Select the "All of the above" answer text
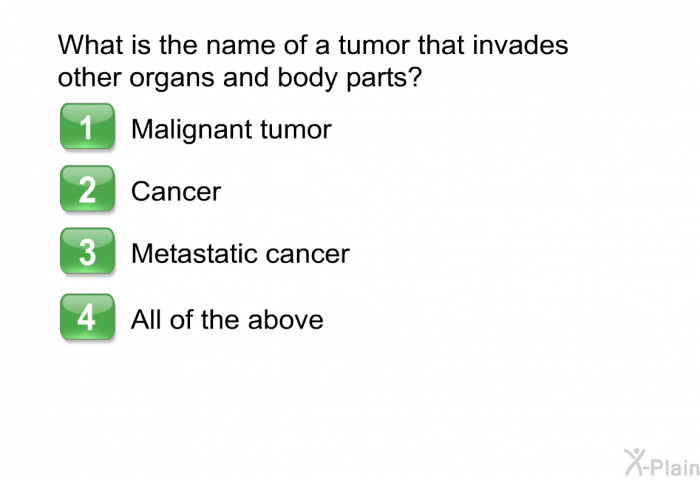Viewport: 700px width, 480px height. [x=227, y=320]
